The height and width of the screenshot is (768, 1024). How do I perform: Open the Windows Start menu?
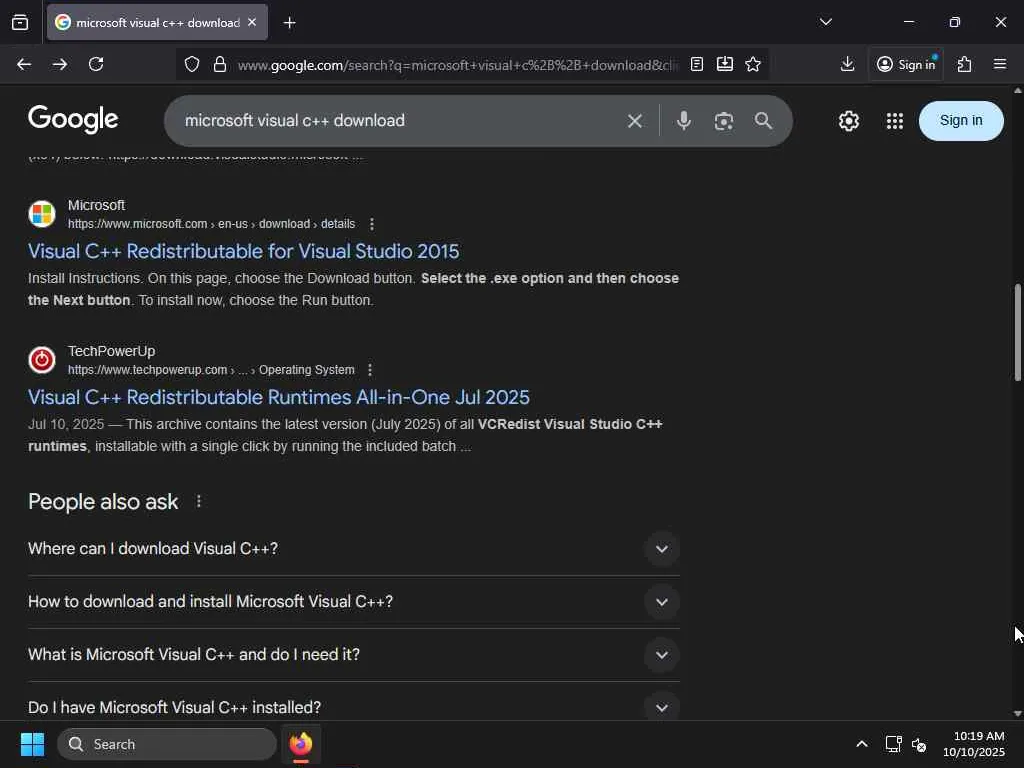click(32, 744)
